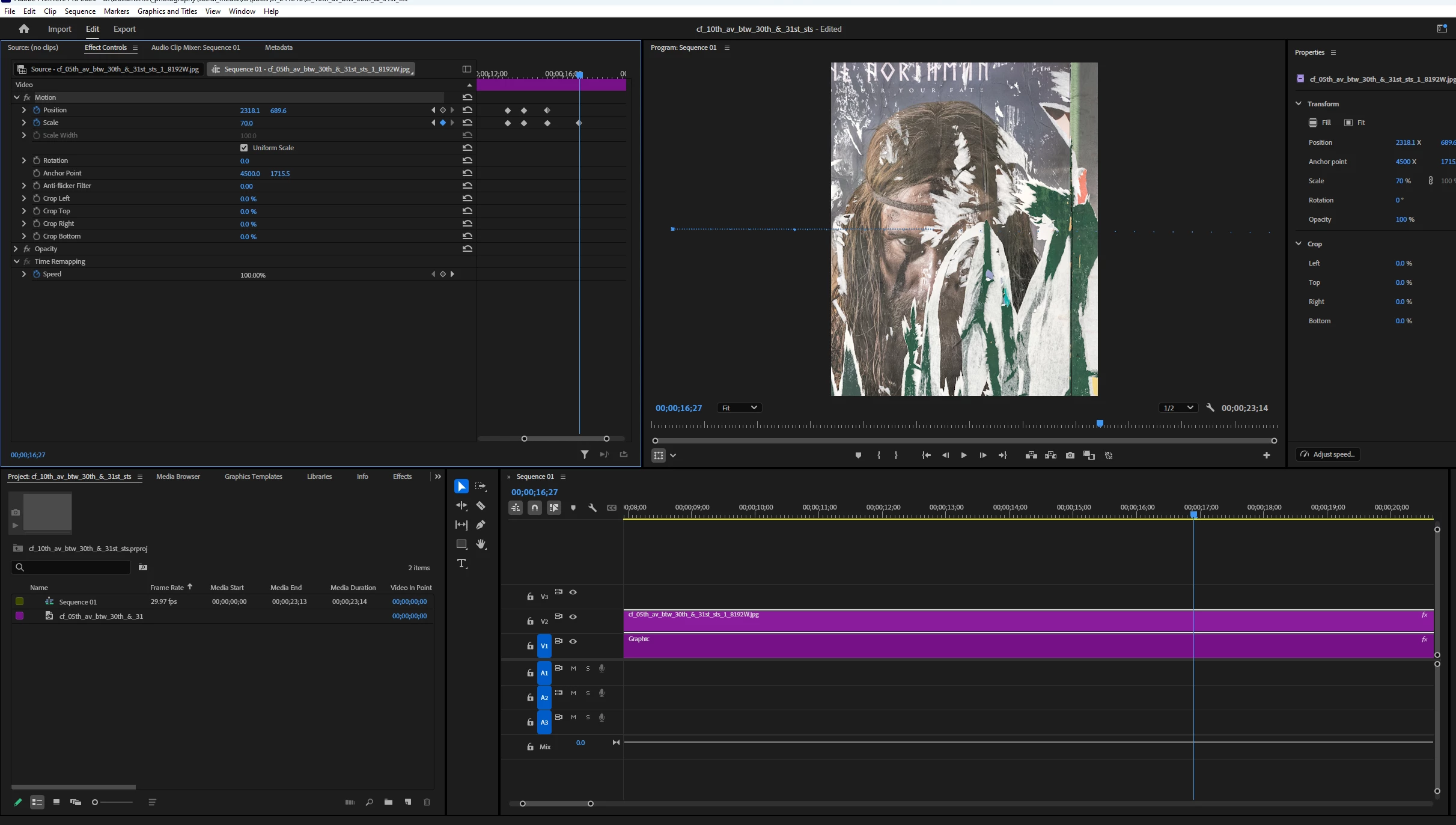Hide track V2 with eye icon
The height and width of the screenshot is (825, 1456).
(x=573, y=617)
